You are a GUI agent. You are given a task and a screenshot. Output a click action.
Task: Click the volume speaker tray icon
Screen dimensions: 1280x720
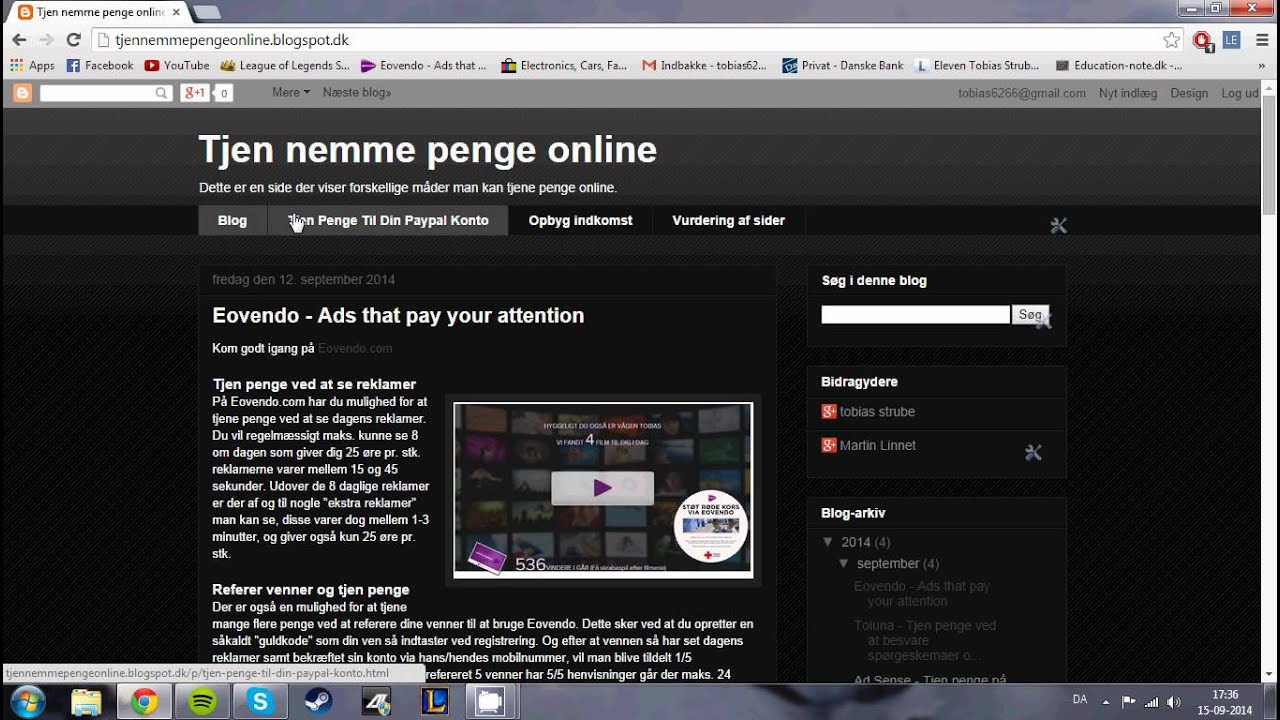[1174, 702]
